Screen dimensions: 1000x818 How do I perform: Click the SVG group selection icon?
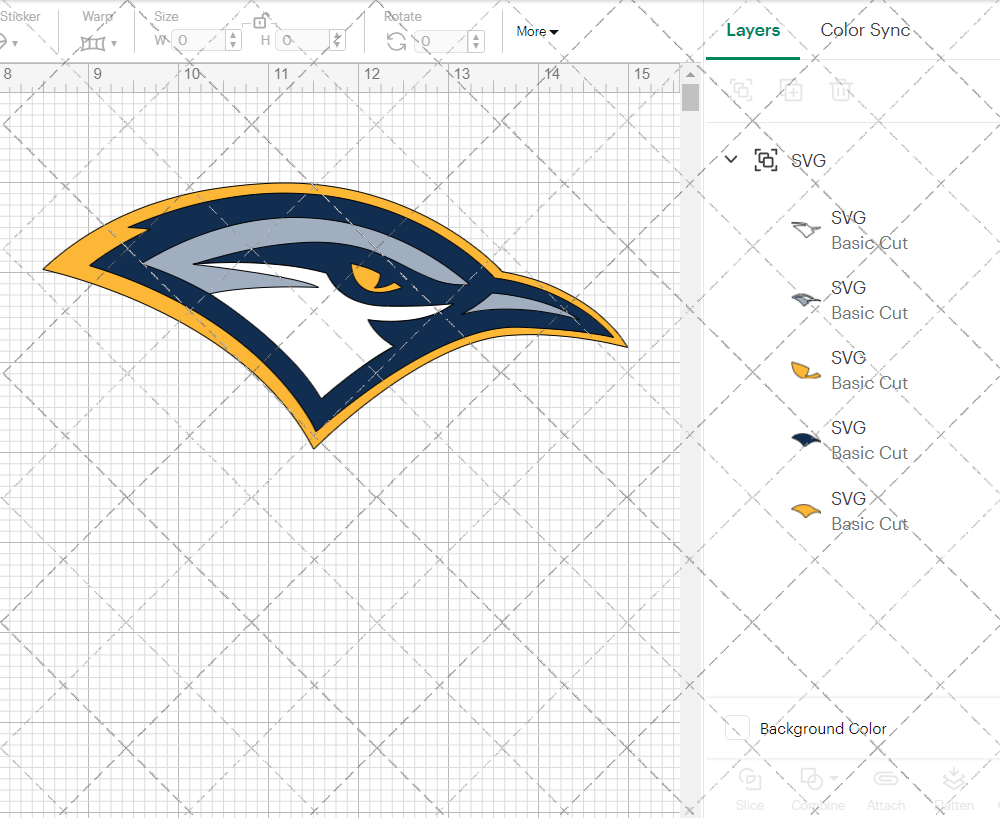coord(766,160)
